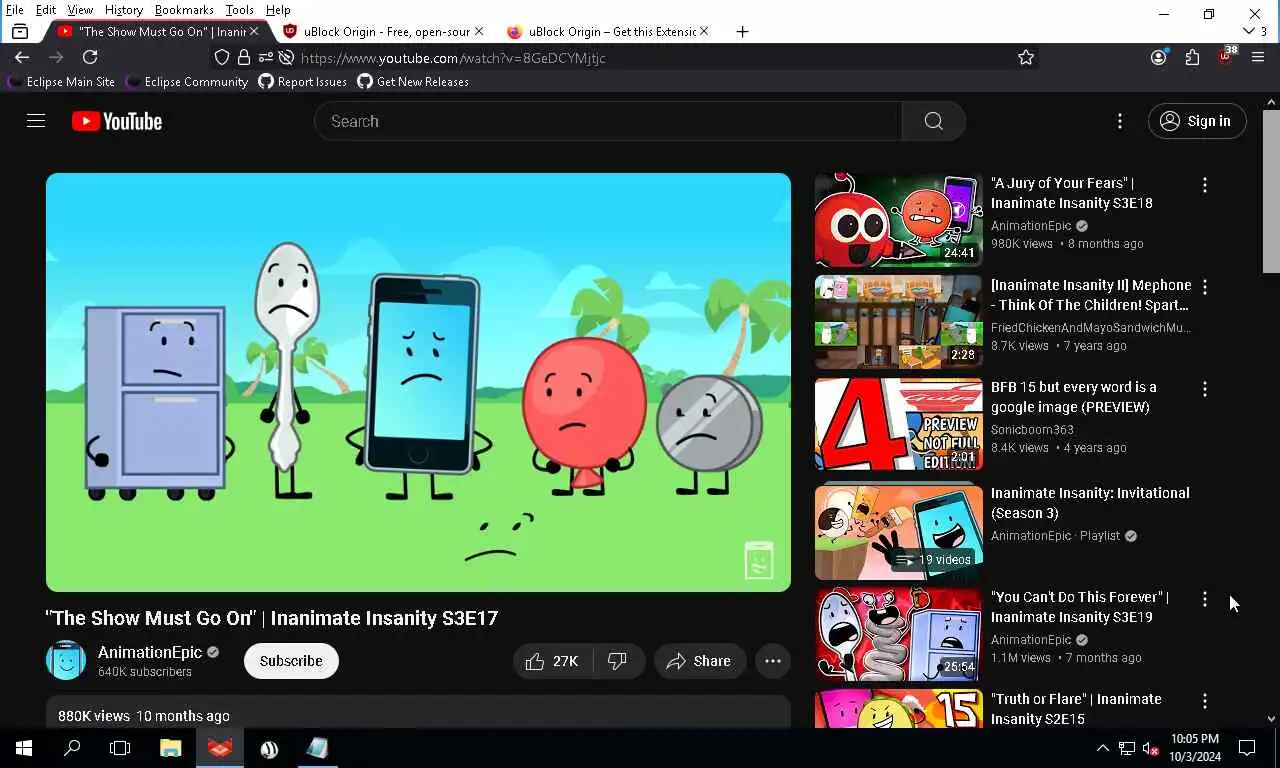Click the page vertical scrollbar thumb
The image size is (1280, 768).
point(1271,190)
